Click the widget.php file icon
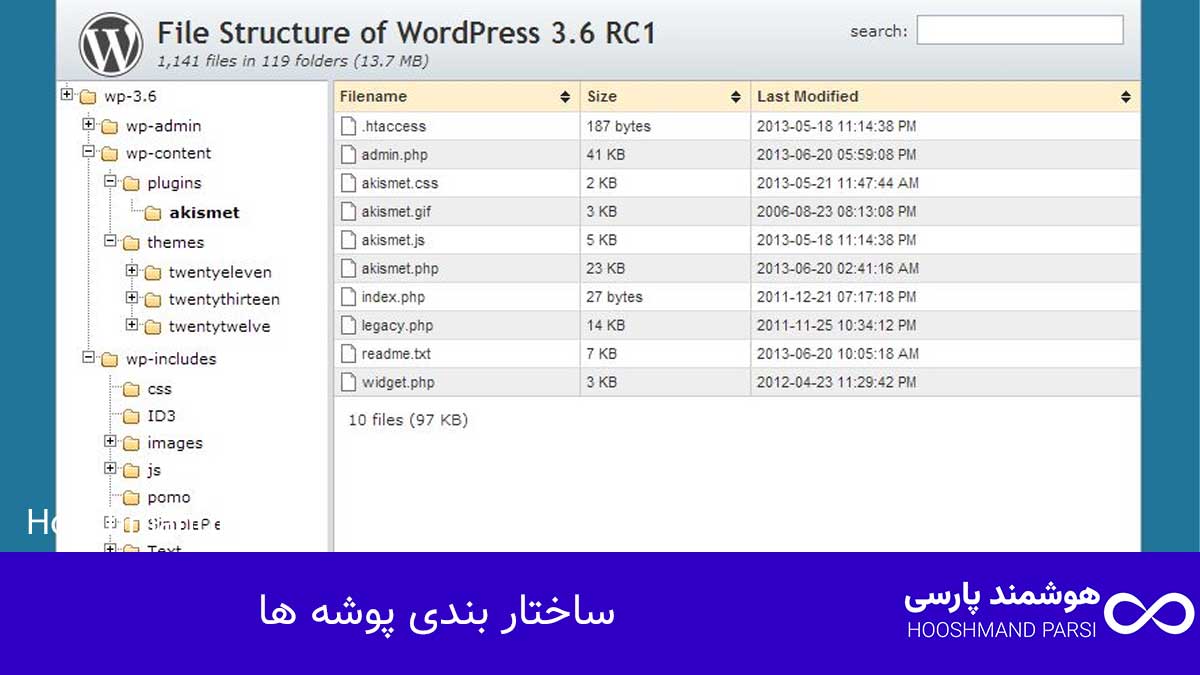Image resolution: width=1200 pixels, height=675 pixels. click(x=348, y=382)
